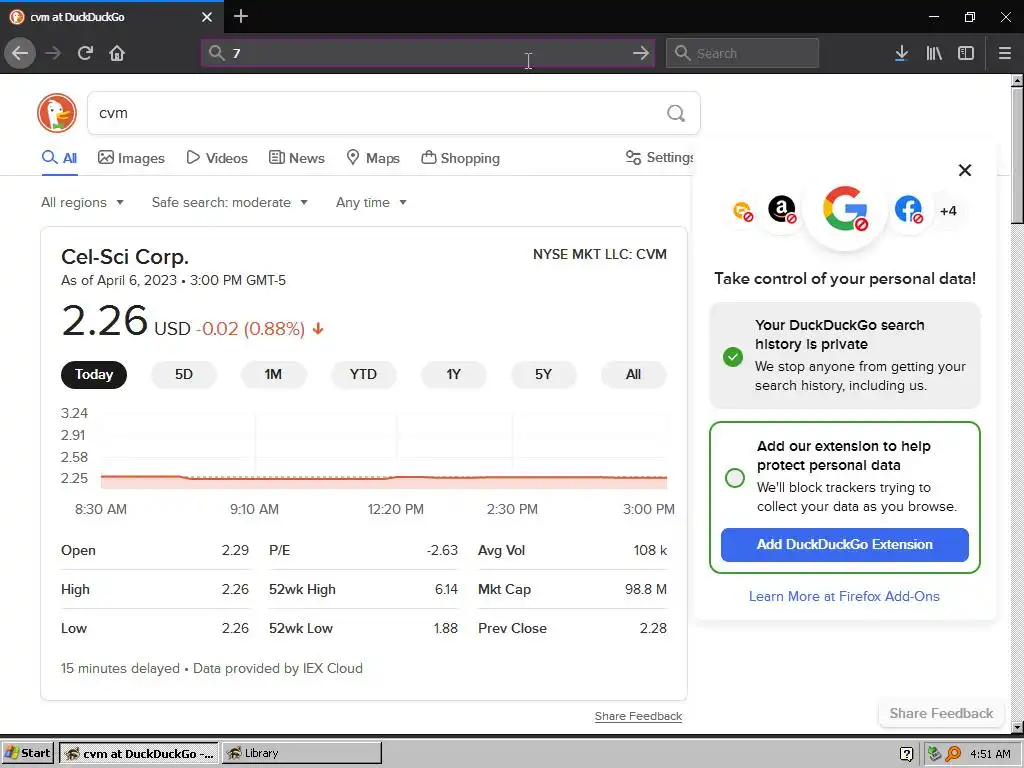
Task: Expand the Any time dropdown
Action: (371, 202)
